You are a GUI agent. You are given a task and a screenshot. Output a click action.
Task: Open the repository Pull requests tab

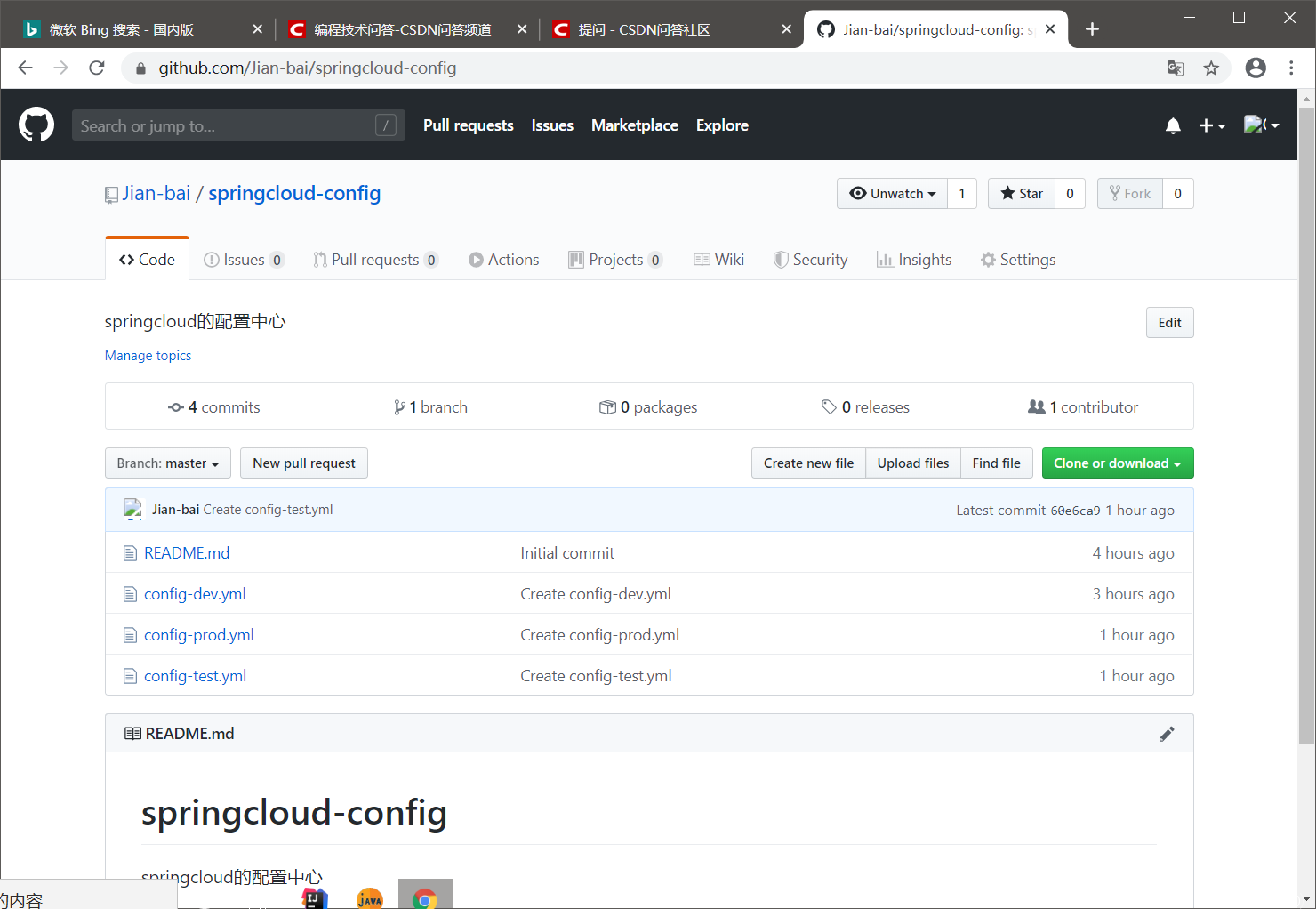pos(375,260)
